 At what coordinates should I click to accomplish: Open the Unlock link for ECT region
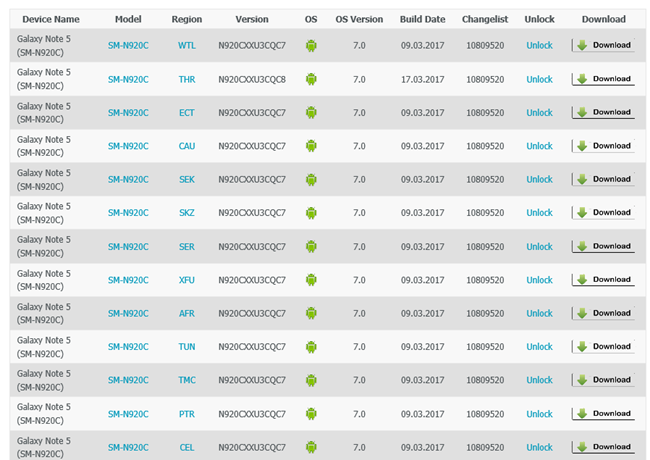539,113
